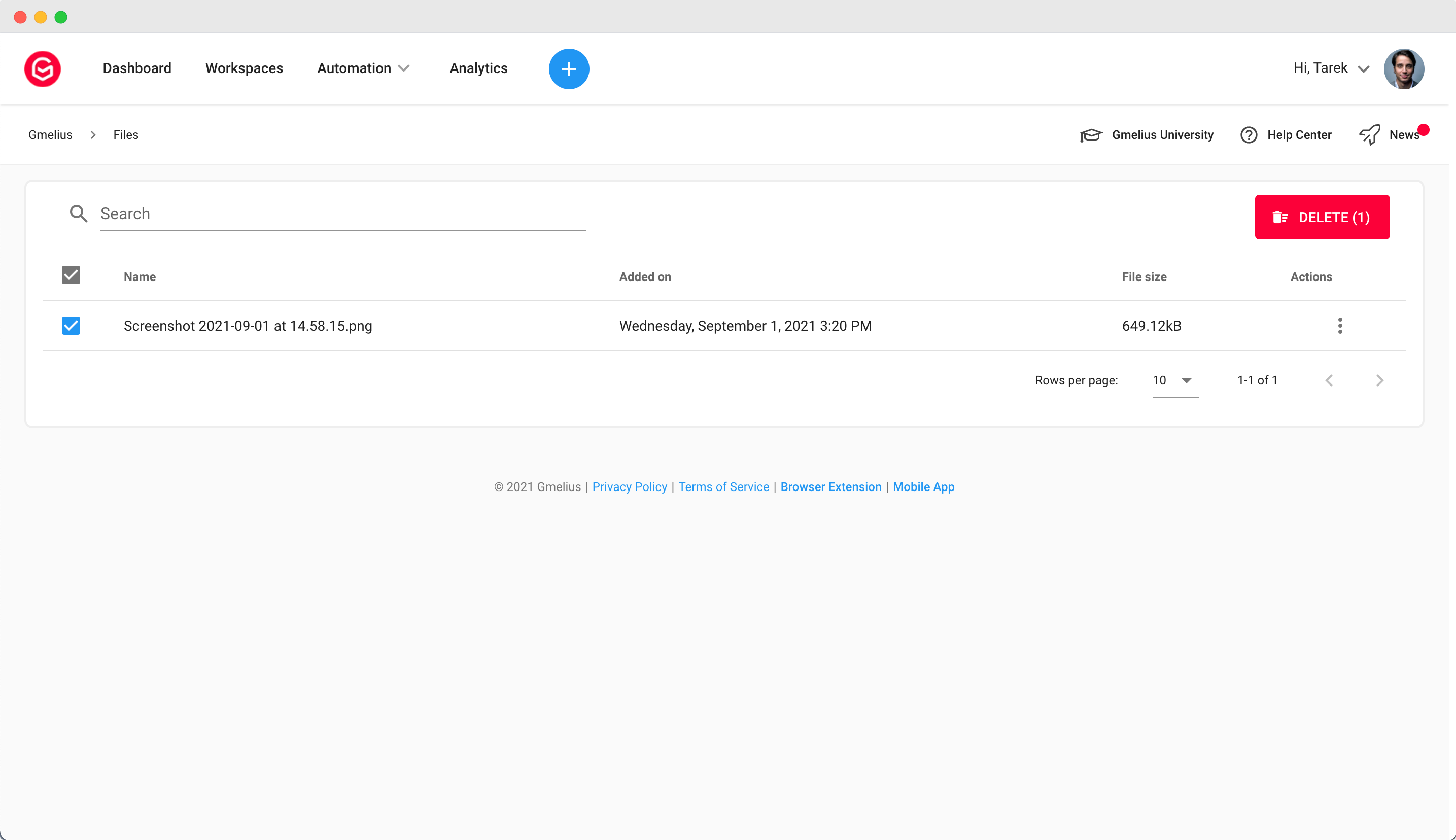
Task: Uncheck the Screenshot 2021-09-01 file checkbox
Action: [x=71, y=326]
